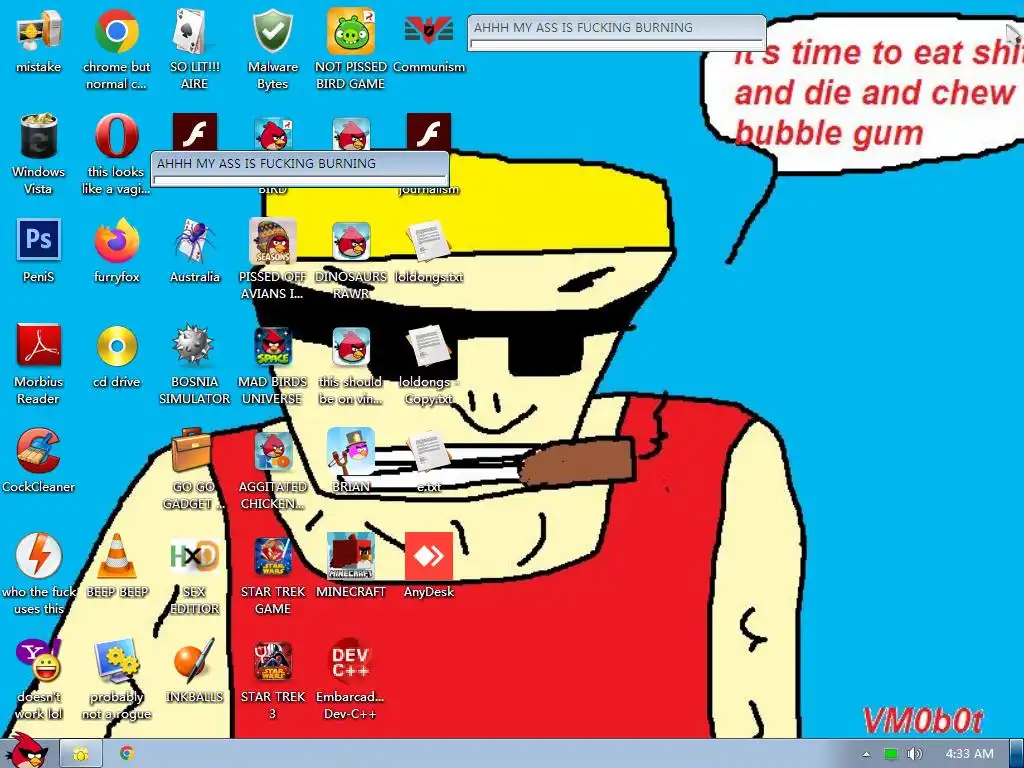Open the BRIAN slingshot bird icon
Screen dimensions: 1024x768
tap(351, 450)
